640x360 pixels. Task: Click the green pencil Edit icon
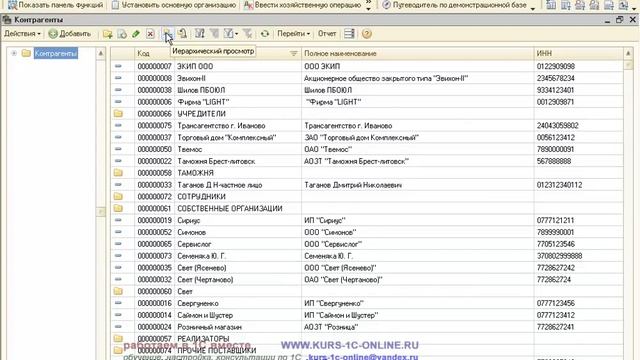136,34
